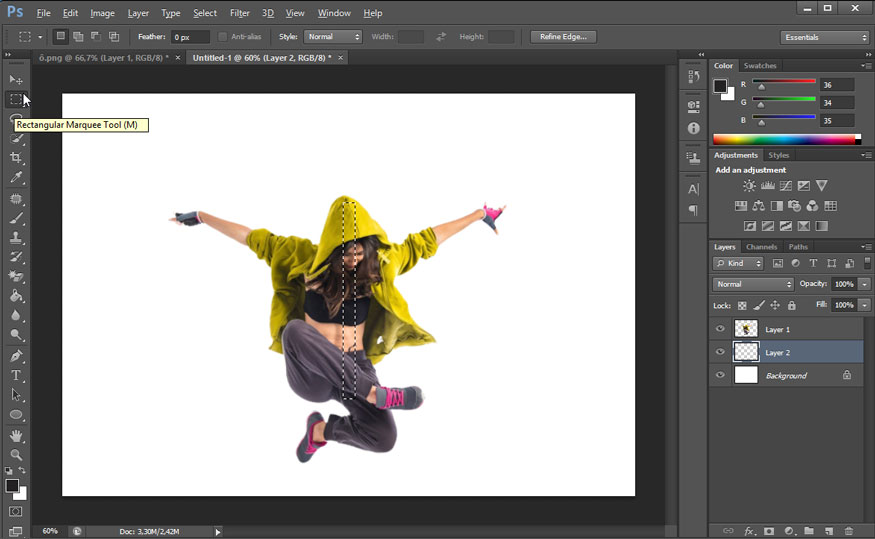Screen dimensions: 875x539
Task: Open the Style dropdown set to Normal
Action: pyautogui.click(x=333, y=37)
